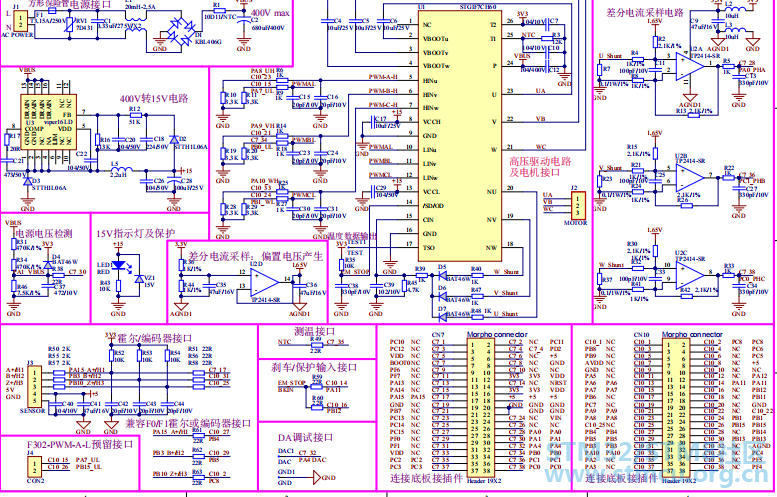Select the D7 BAT46W diode symbol
Viewport: 777px width, 497px height.
(443, 317)
